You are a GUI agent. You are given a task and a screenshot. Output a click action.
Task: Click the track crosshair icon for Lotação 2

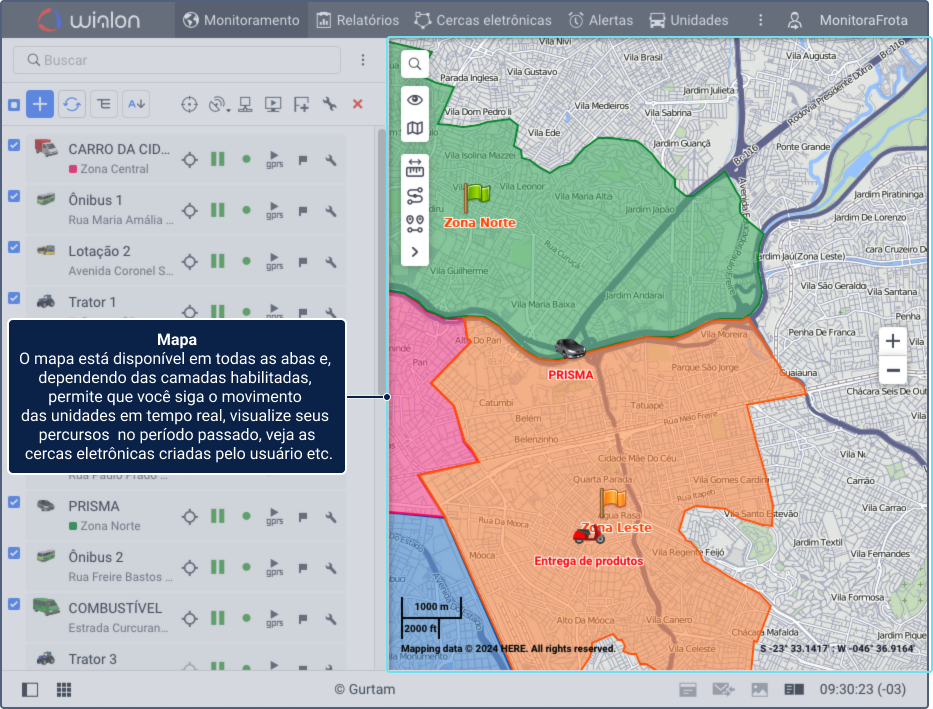pos(190,261)
